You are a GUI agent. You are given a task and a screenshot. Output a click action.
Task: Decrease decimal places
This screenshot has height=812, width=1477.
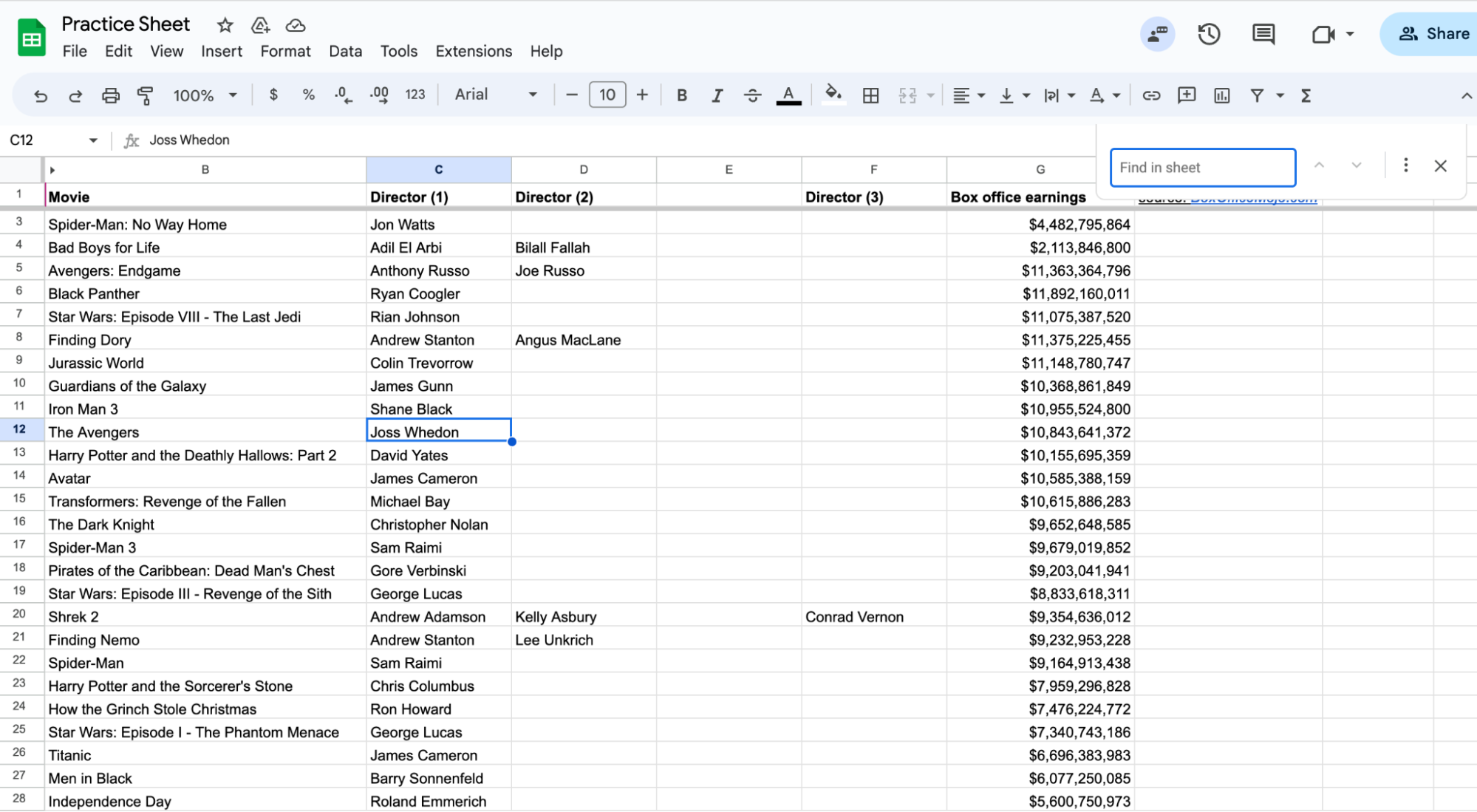(343, 95)
